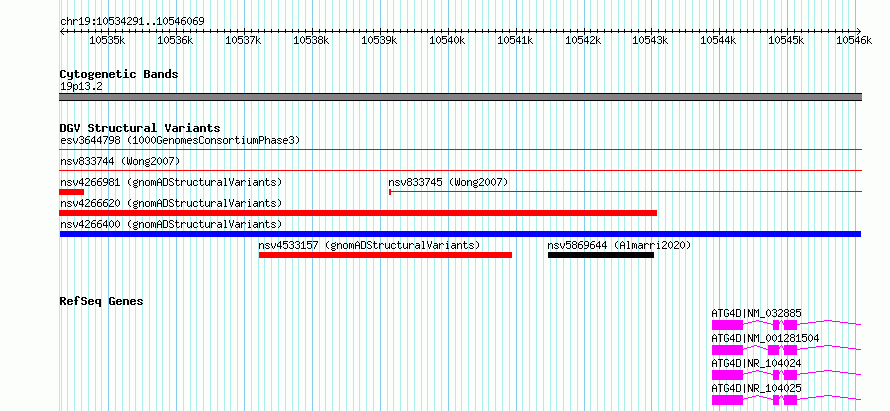
Task: Click the 10537k ruler position
Action: (x=244, y=40)
